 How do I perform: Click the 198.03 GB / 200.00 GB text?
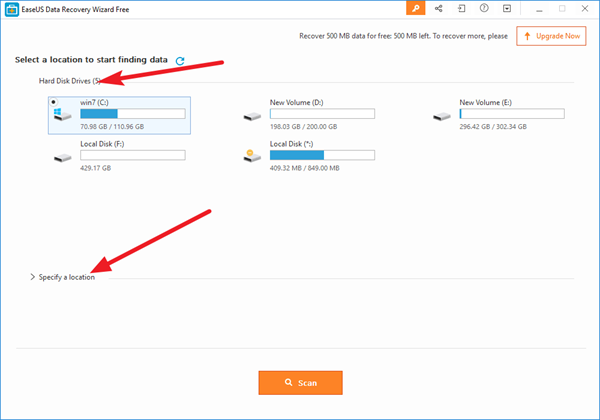(303, 127)
